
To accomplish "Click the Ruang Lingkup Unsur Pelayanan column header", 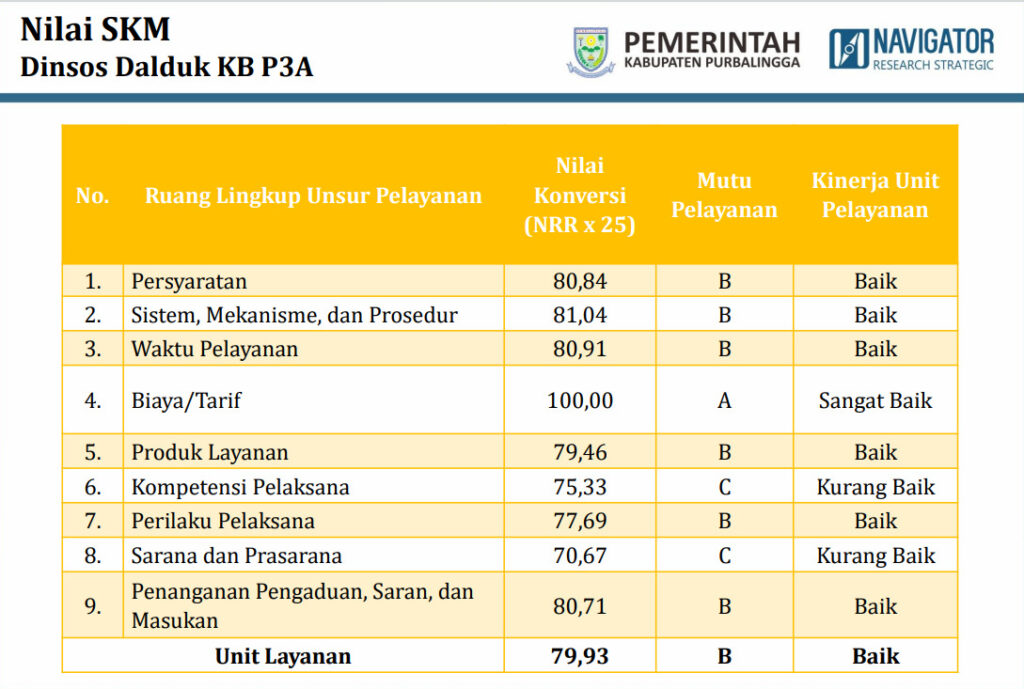I will click(x=313, y=196).
